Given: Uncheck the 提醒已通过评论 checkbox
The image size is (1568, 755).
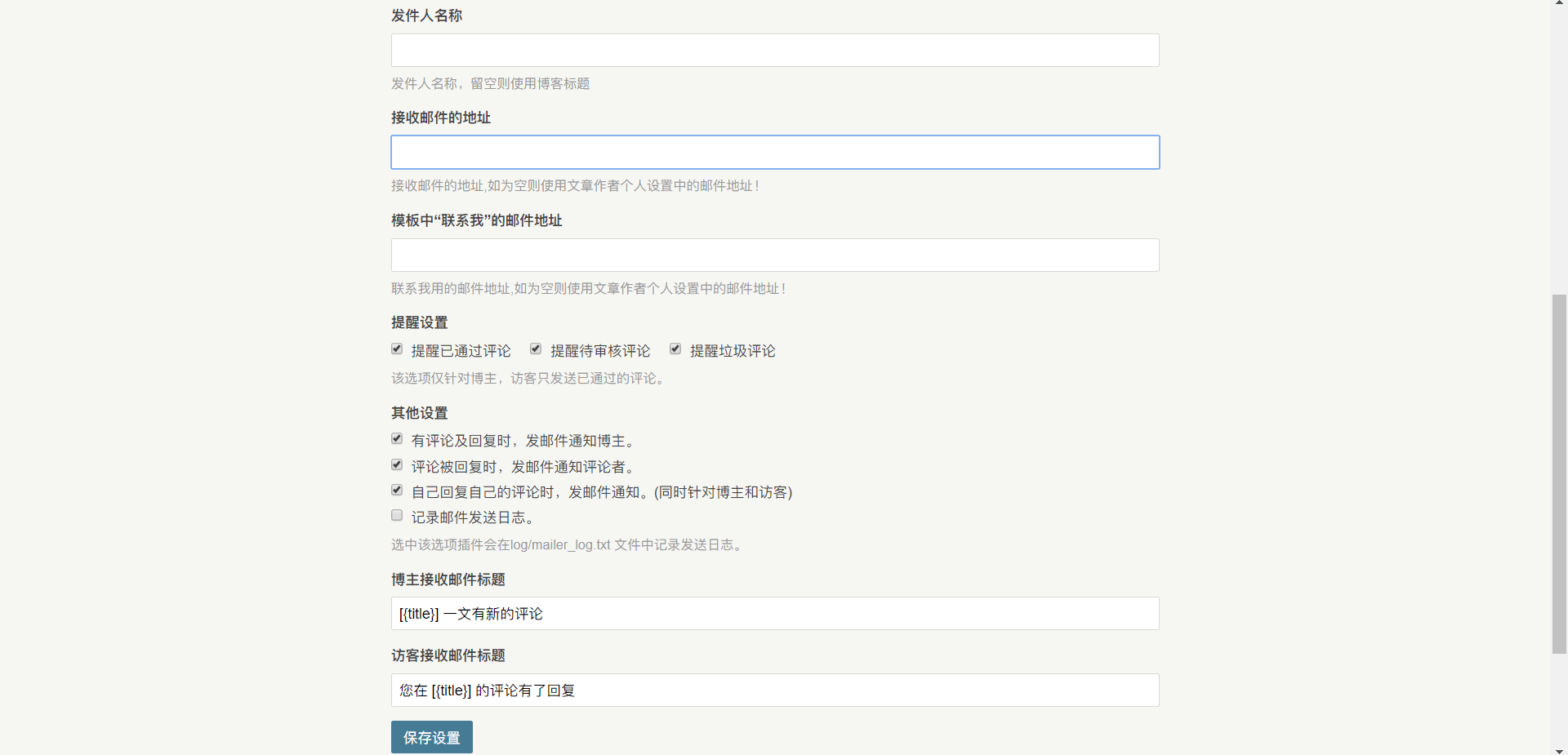Looking at the screenshot, I should [397, 349].
